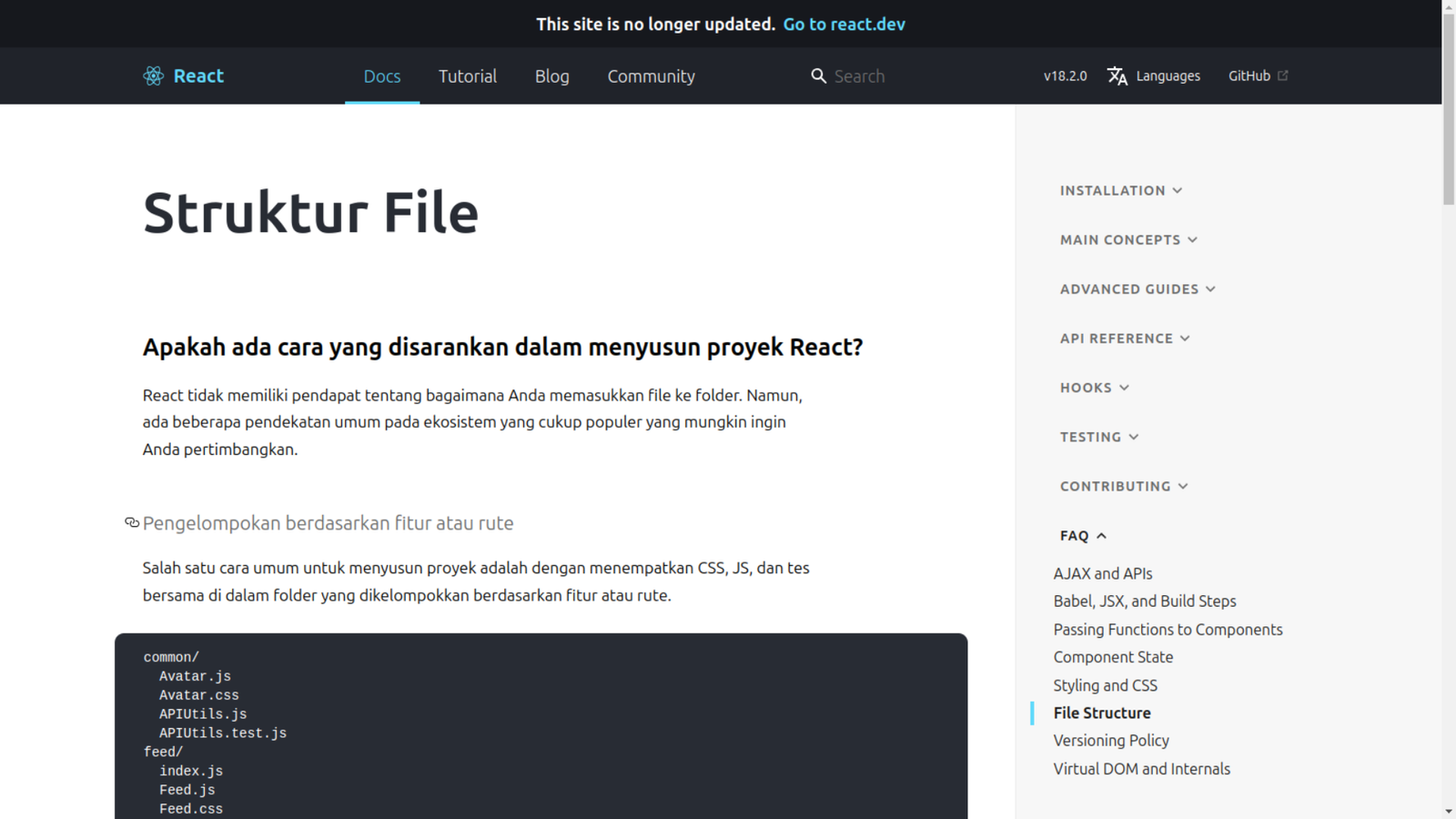Open the Styling and CSS FAQ page

coord(1105,685)
